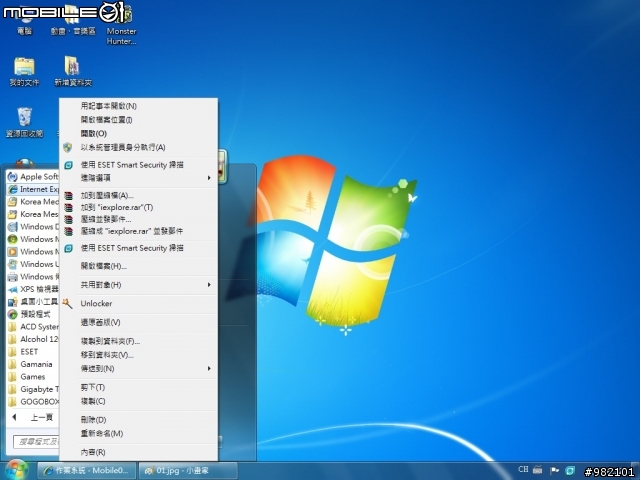The image size is (640, 480).
Task: Click WinRAR icon beside 壓縮並發郵件...
Action: 69,219
